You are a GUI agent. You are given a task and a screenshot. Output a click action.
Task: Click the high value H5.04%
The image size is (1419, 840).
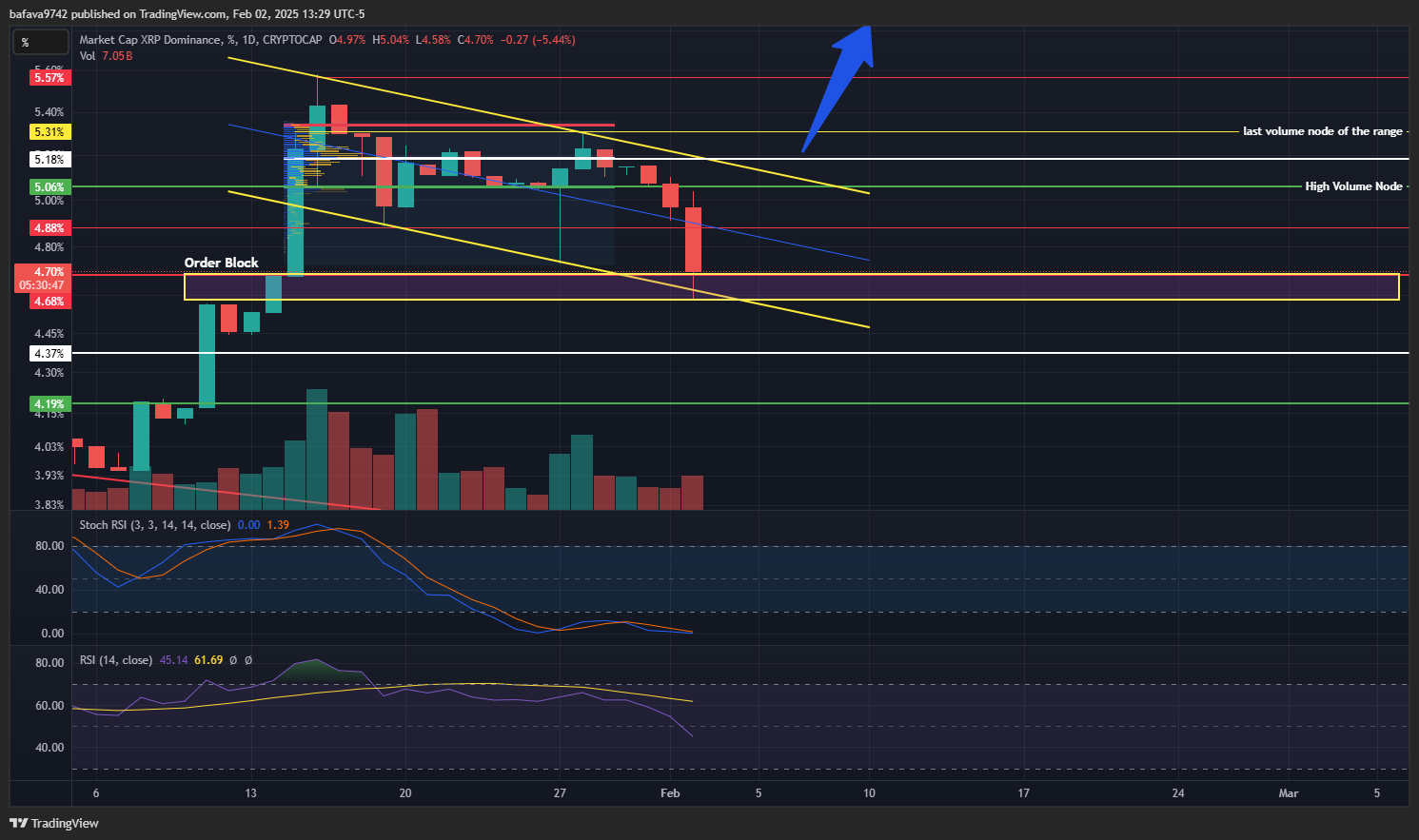click(390, 40)
